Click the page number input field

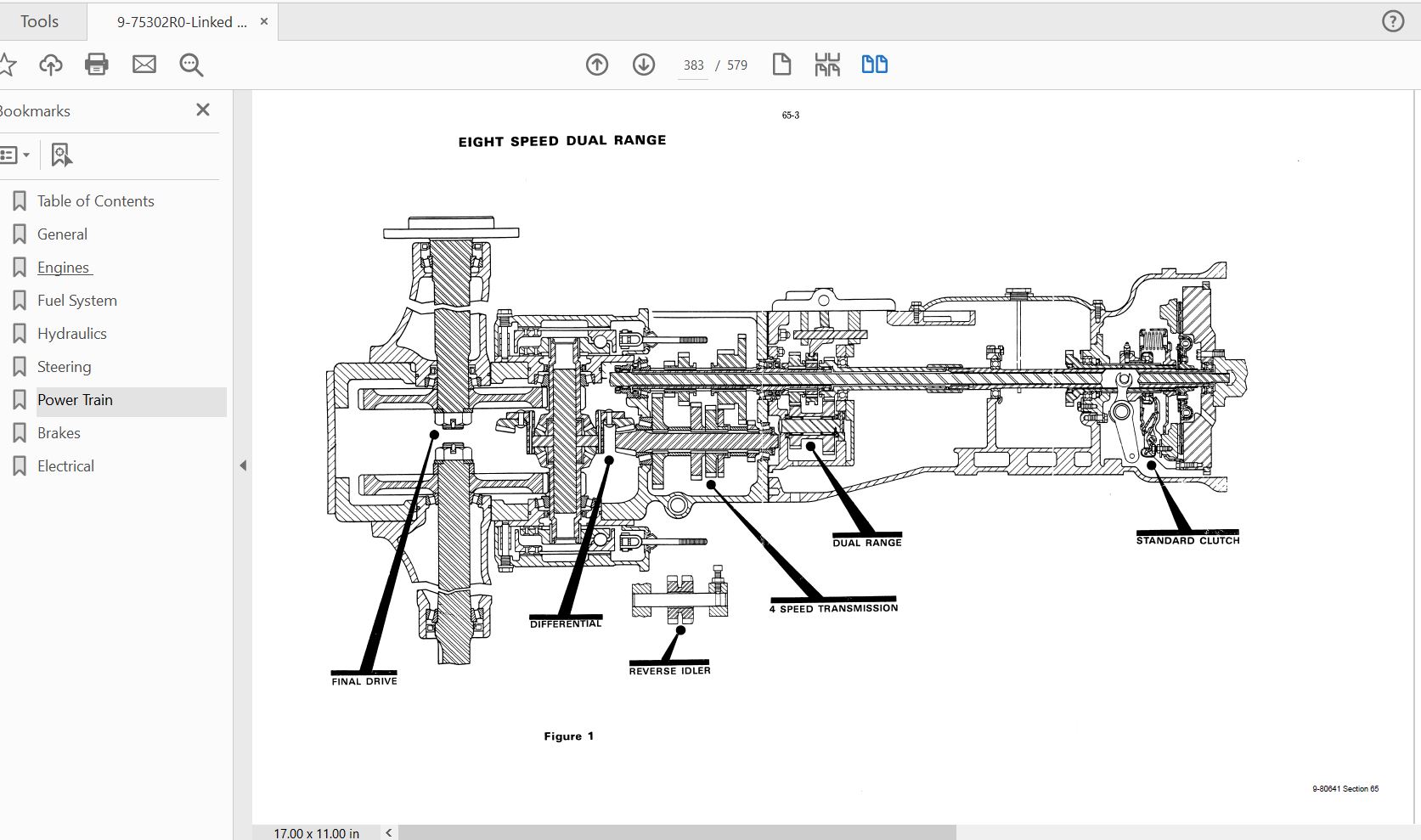[694, 65]
